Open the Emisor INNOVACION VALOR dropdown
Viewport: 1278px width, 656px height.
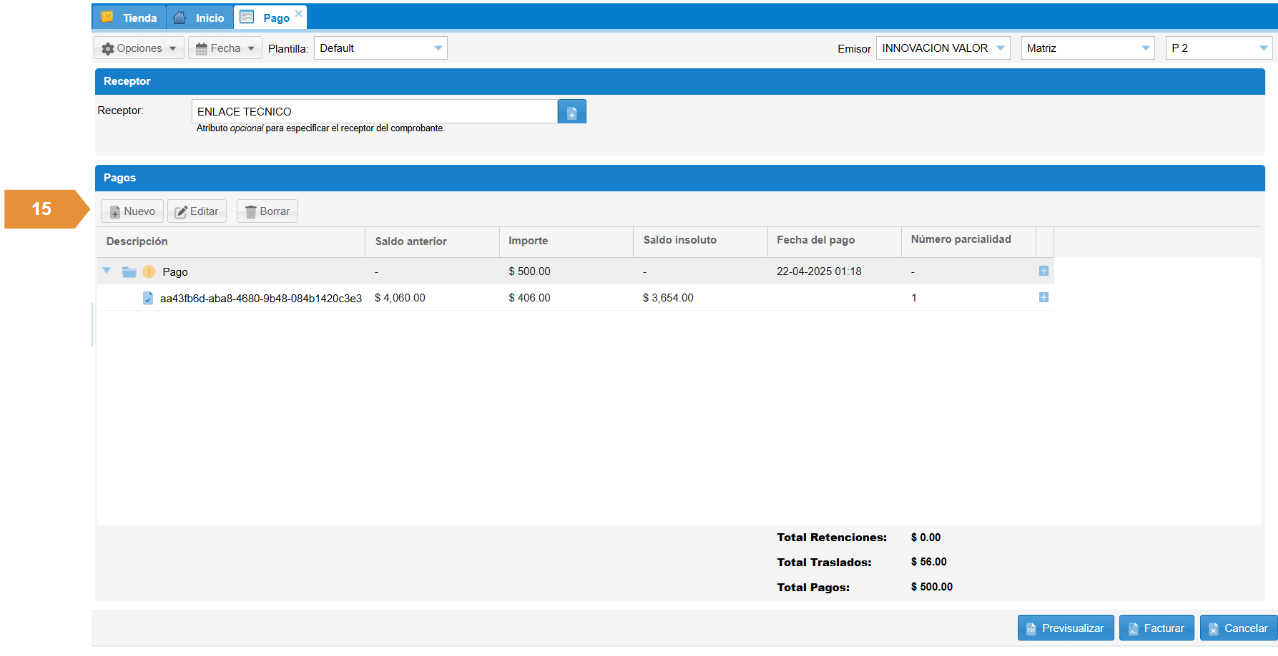pos(942,48)
